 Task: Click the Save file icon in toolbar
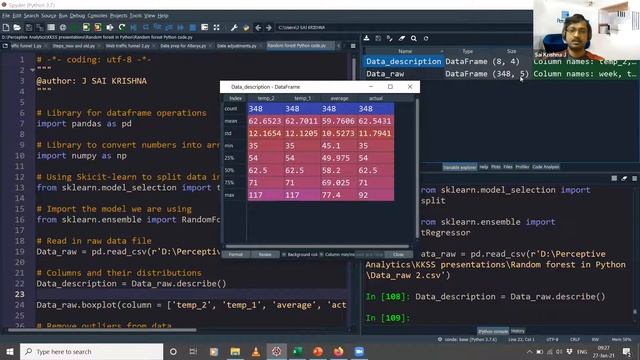(x=29, y=27)
